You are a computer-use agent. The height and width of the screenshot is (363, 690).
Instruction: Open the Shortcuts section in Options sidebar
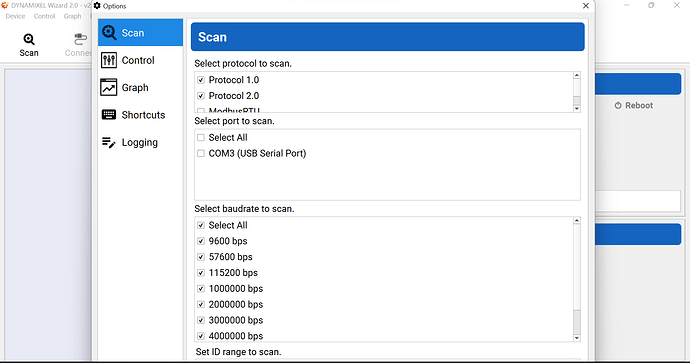[140, 115]
